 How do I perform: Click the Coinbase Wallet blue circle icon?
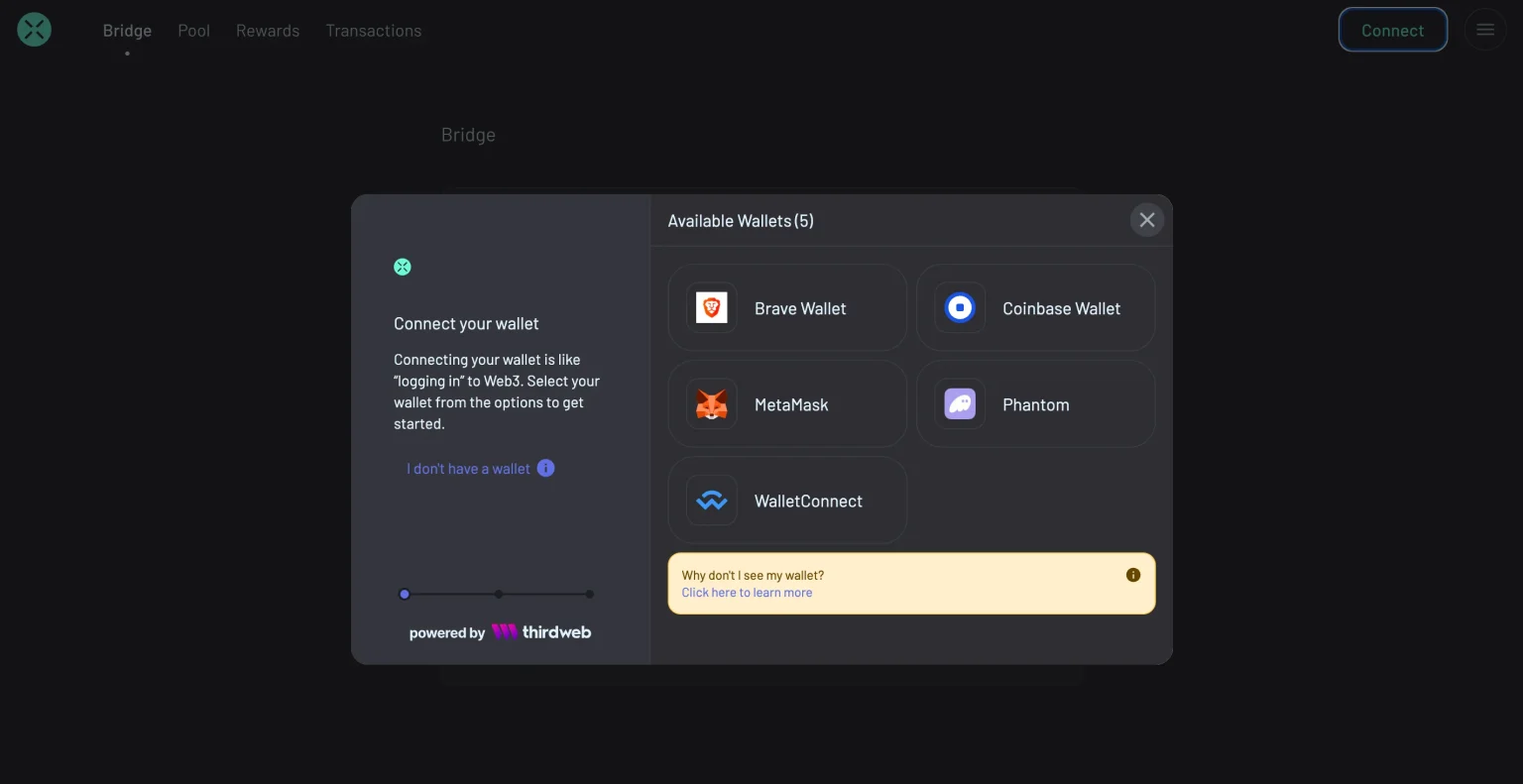click(x=960, y=307)
